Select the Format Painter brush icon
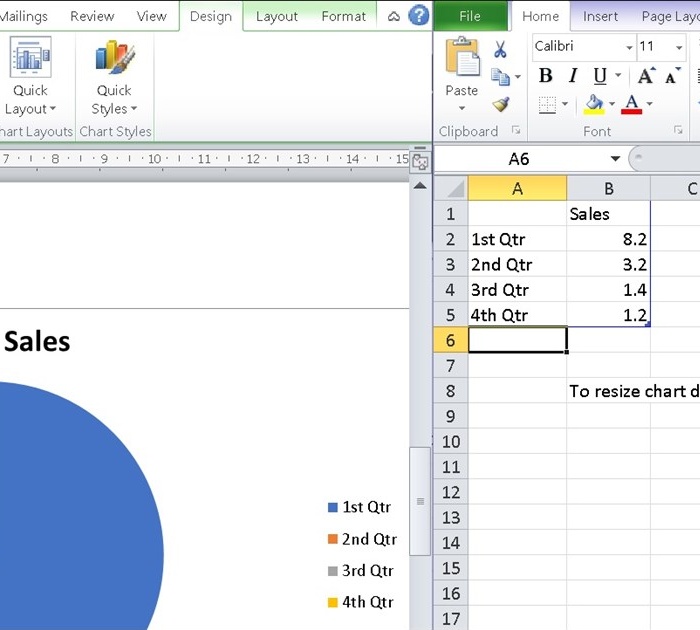 [501, 104]
